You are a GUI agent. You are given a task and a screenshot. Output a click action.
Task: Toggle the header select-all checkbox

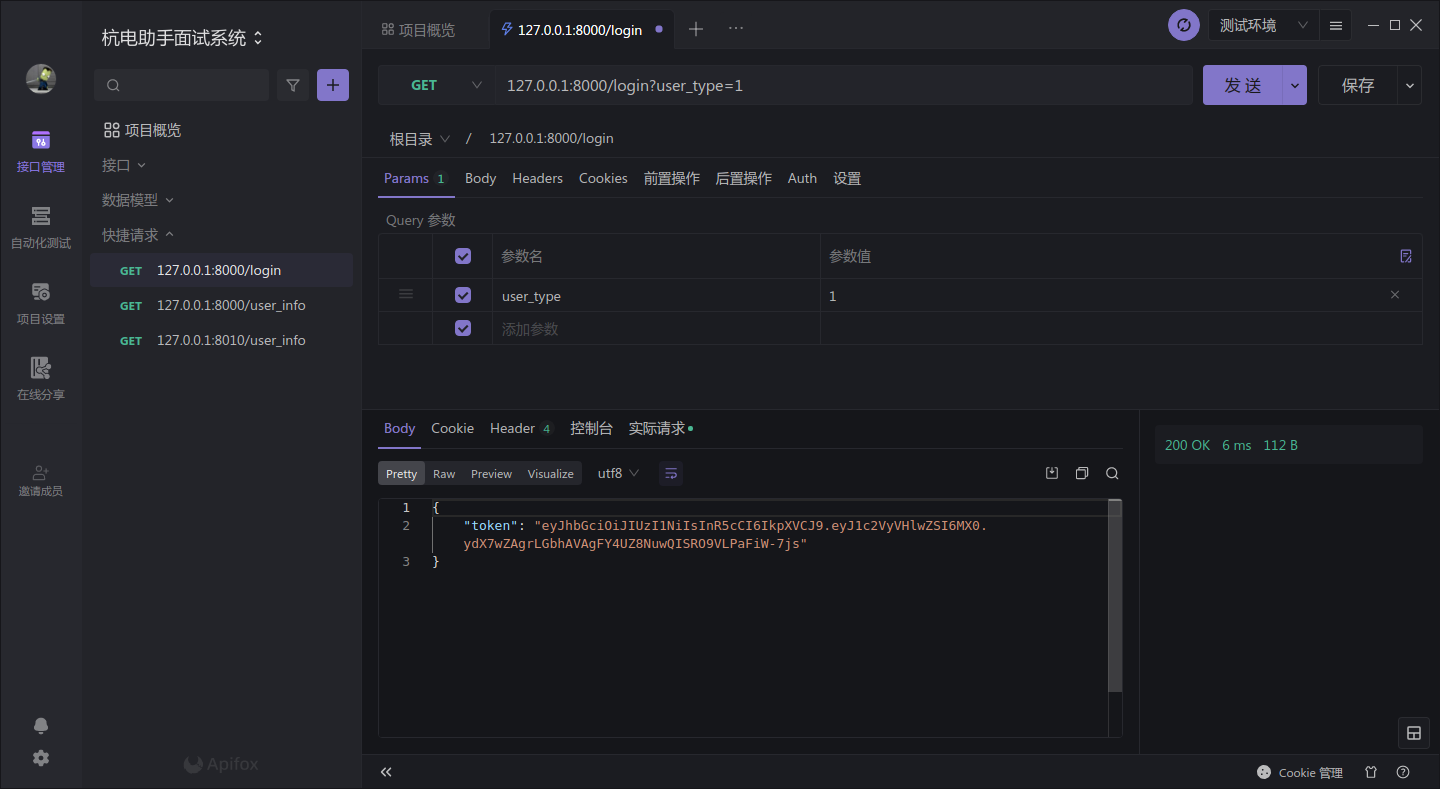(x=463, y=256)
